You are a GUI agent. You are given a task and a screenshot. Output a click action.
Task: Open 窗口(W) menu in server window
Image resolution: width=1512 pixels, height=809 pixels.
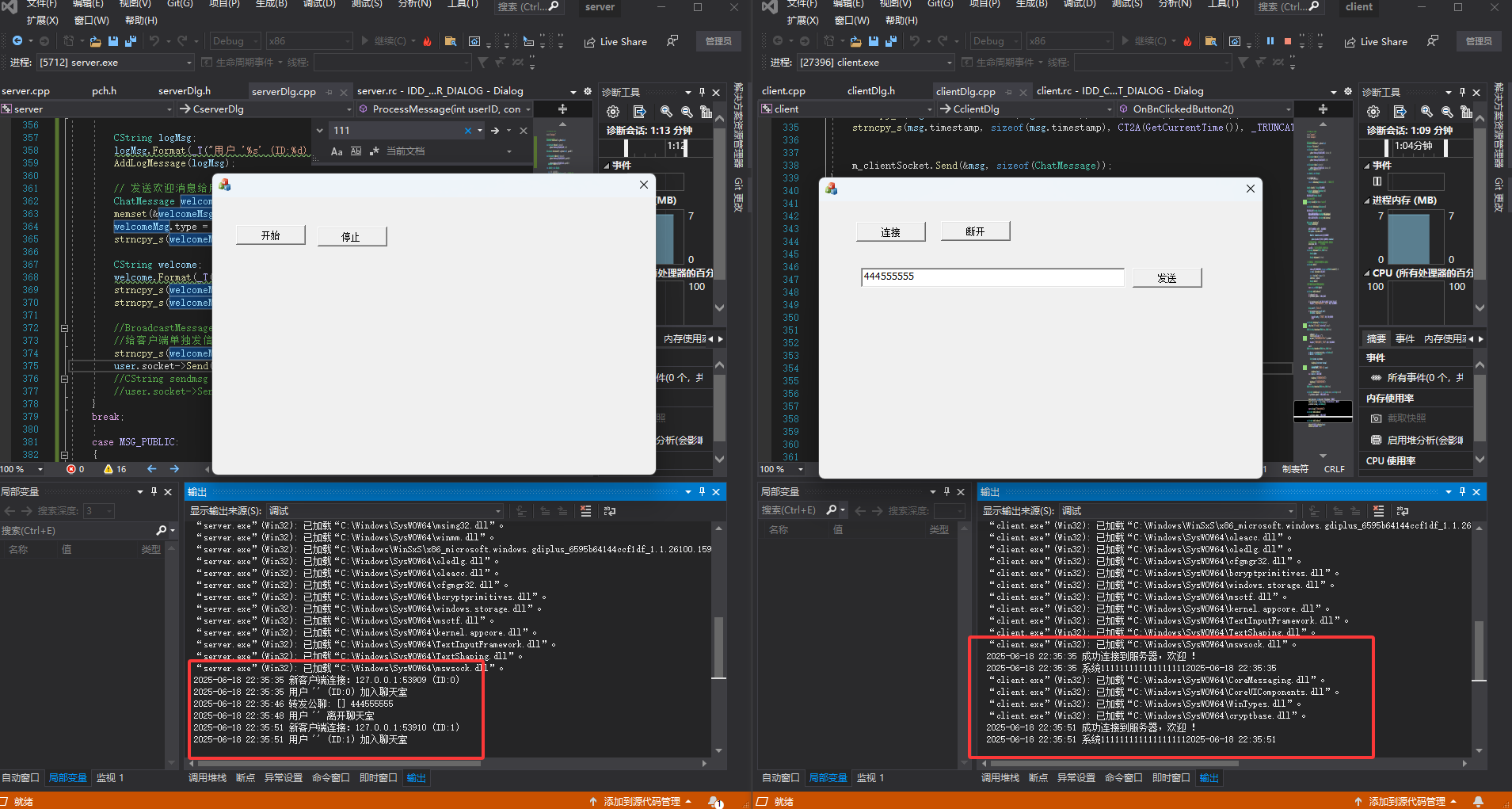(x=91, y=21)
